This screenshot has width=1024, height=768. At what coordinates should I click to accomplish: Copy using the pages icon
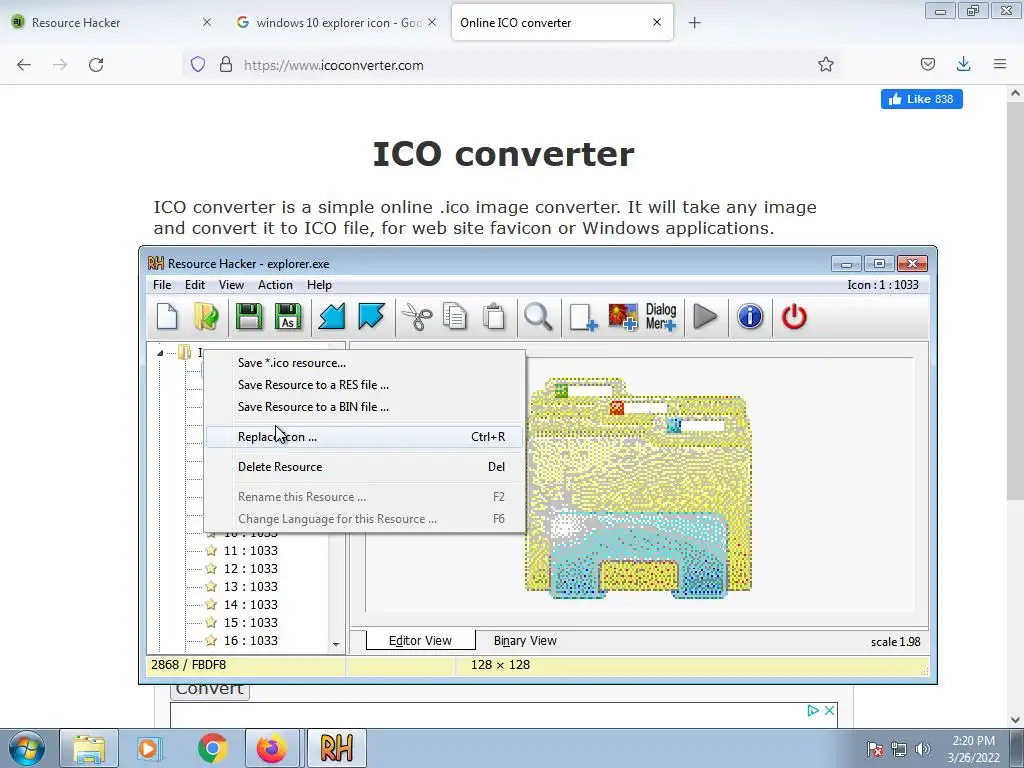click(455, 317)
